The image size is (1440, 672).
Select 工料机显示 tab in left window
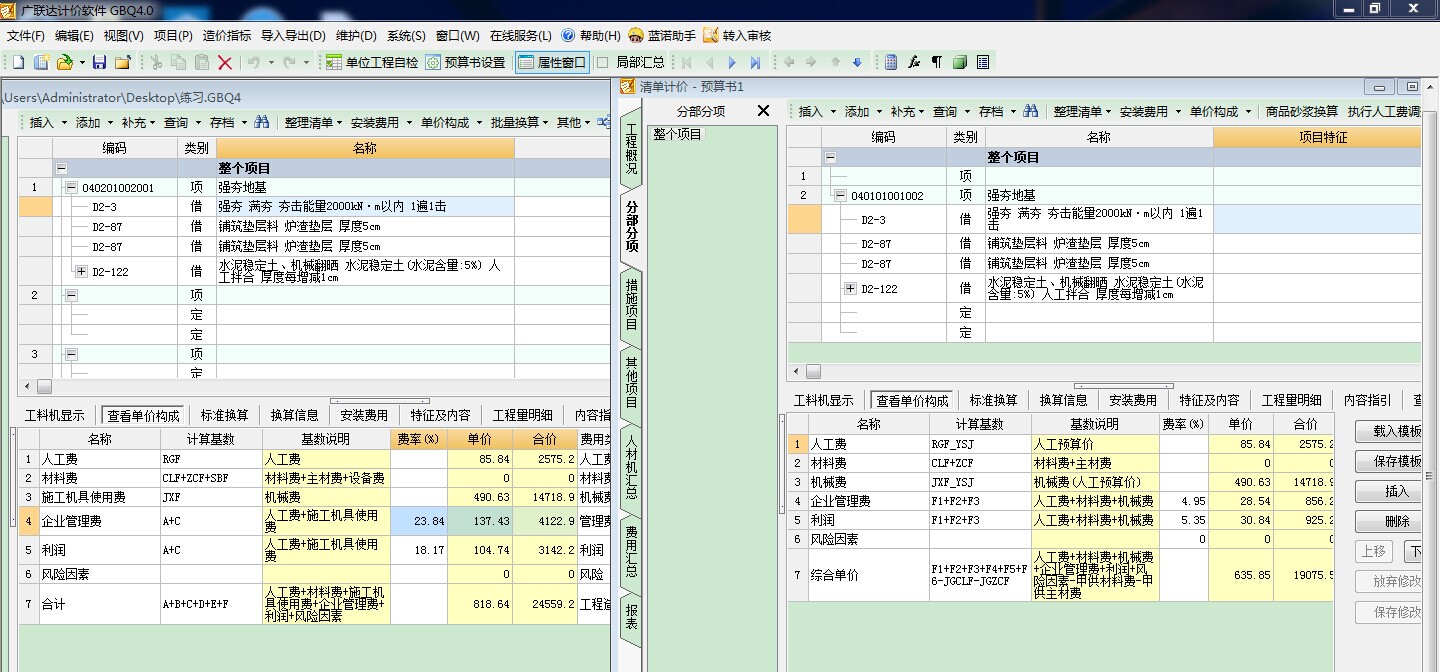55,415
